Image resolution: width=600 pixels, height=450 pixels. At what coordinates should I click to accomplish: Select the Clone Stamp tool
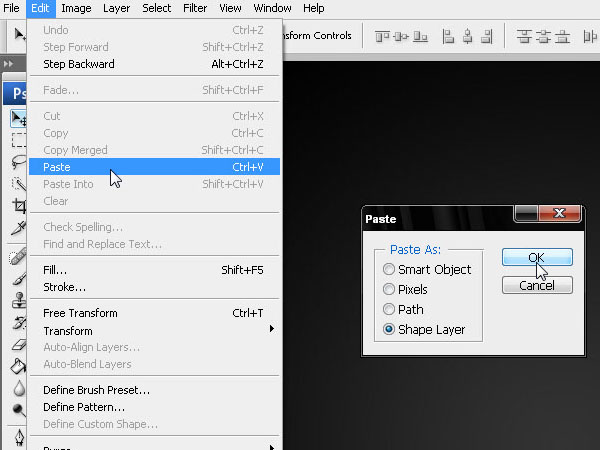[18, 300]
